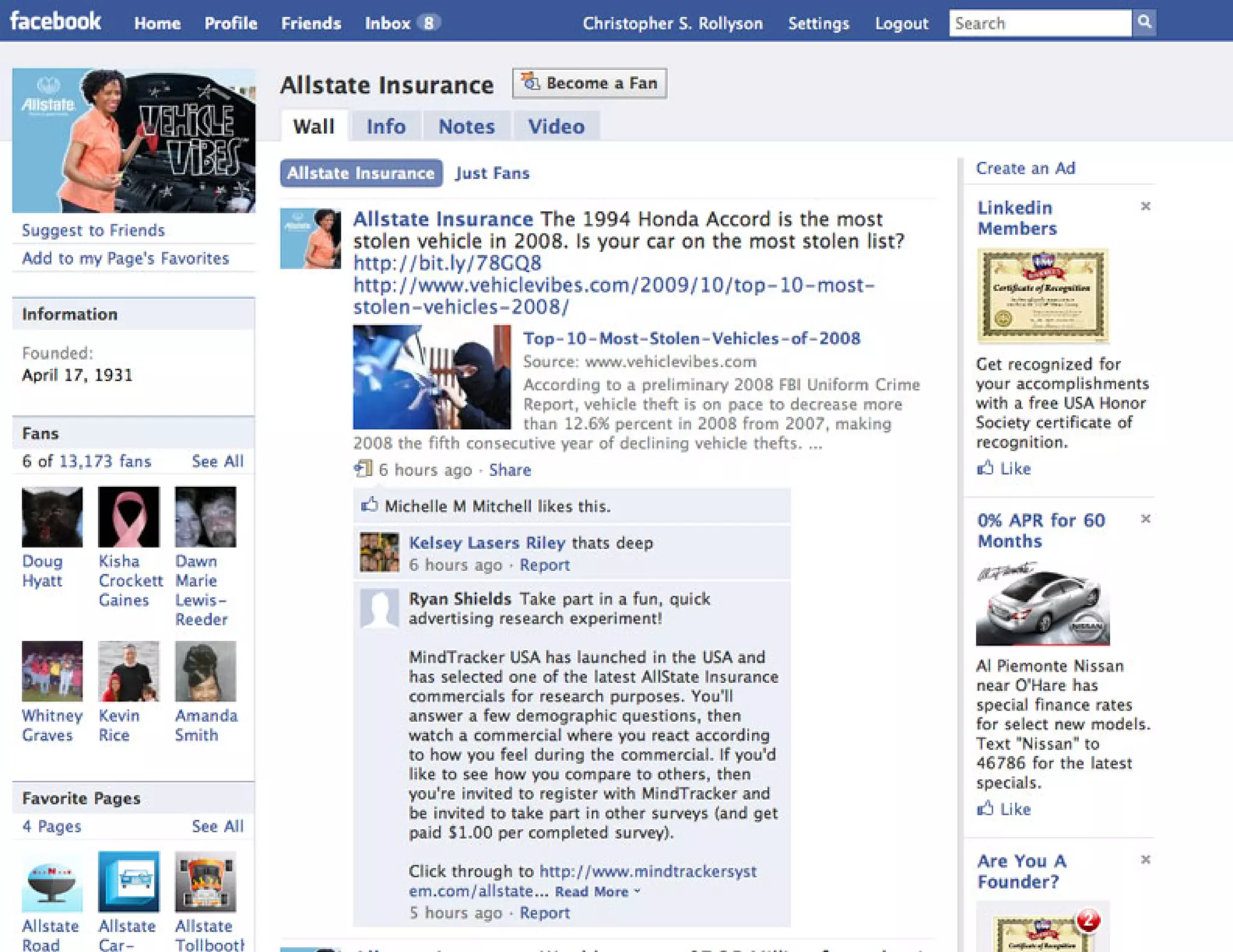The image size is (1233, 952).
Task: Open the Video tab
Action: (556, 126)
